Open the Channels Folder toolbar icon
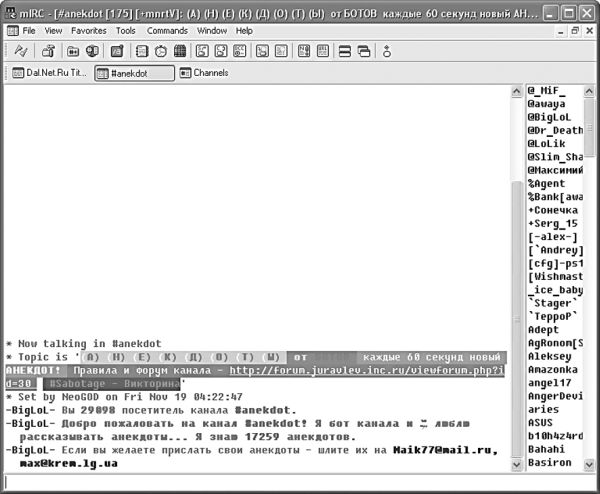Viewport: 600px width, 494px height. [x=73, y=51]
